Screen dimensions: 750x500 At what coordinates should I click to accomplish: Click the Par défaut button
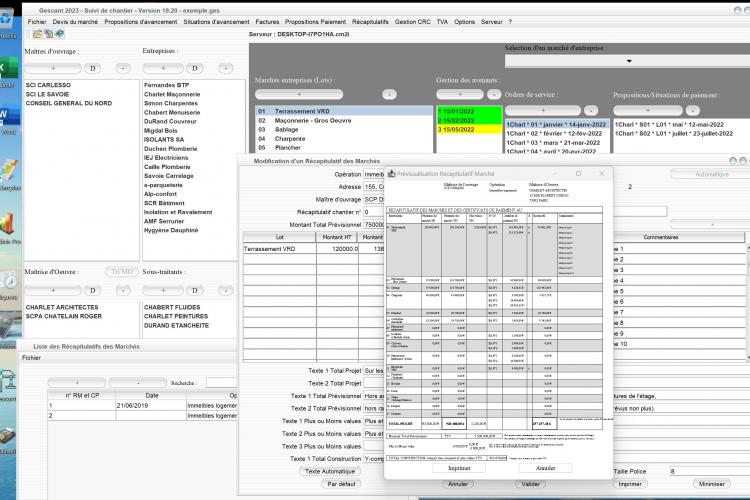pos(342,484)
